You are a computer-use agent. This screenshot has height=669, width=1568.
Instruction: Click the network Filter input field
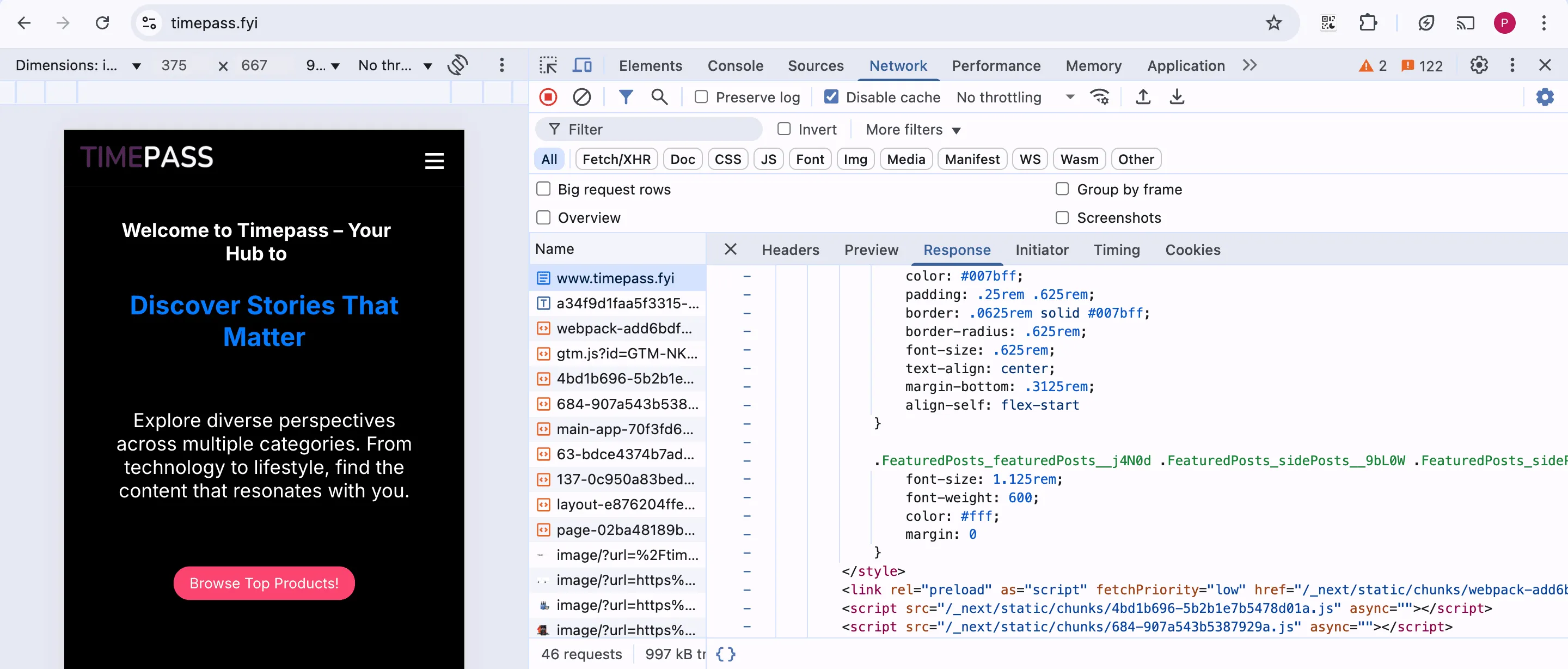[648, 129]
